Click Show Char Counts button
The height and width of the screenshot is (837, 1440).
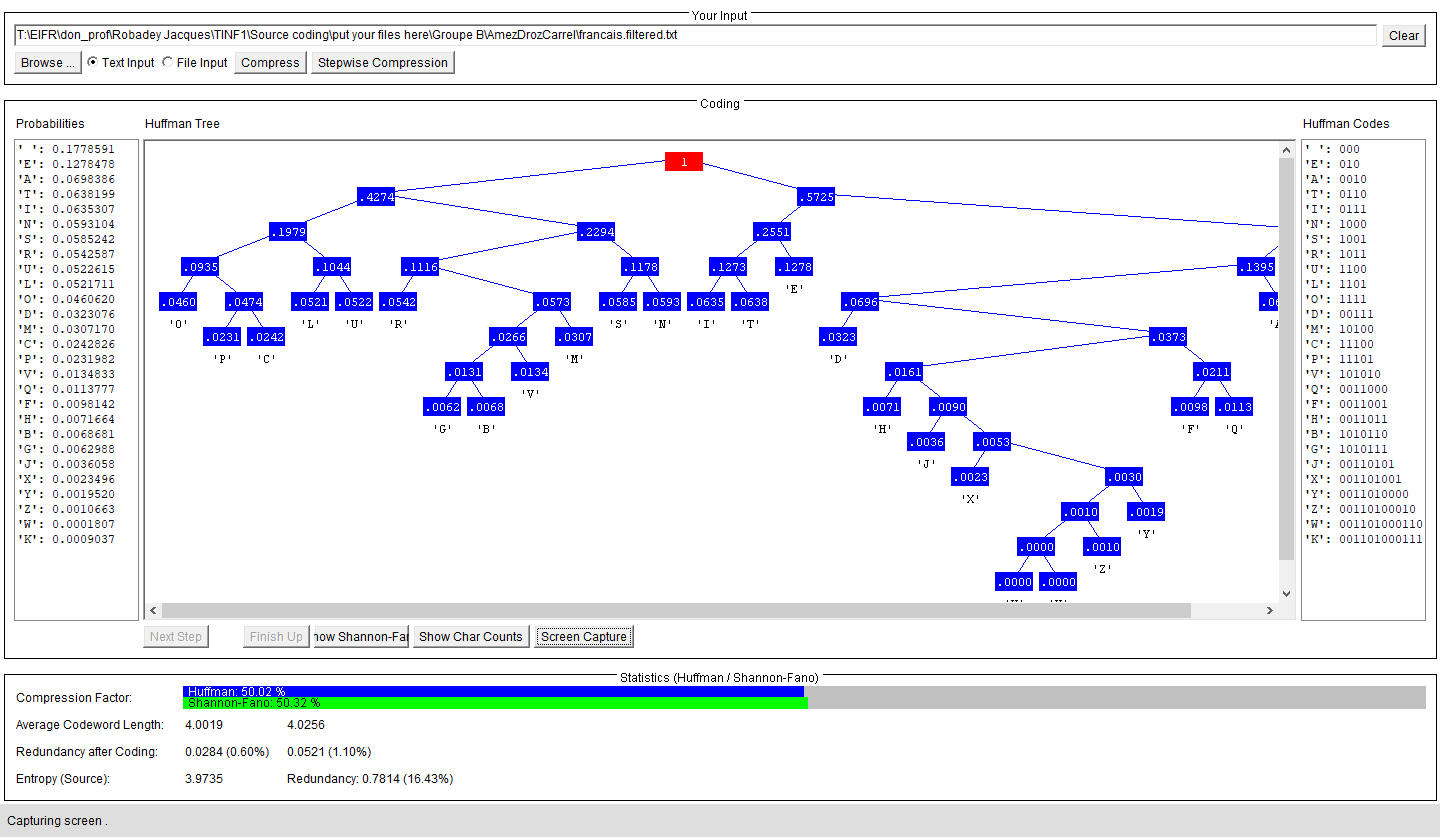pyautogui.click(x=470, y=637)
